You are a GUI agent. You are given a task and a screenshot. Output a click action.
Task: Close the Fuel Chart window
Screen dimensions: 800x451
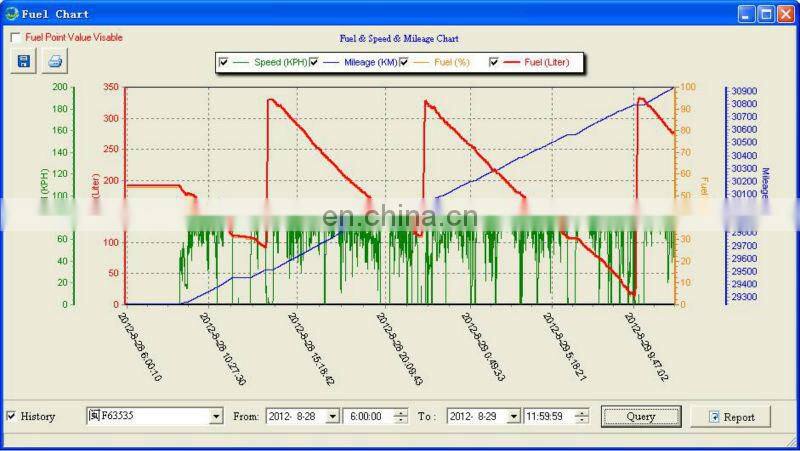tap(784, 14)
